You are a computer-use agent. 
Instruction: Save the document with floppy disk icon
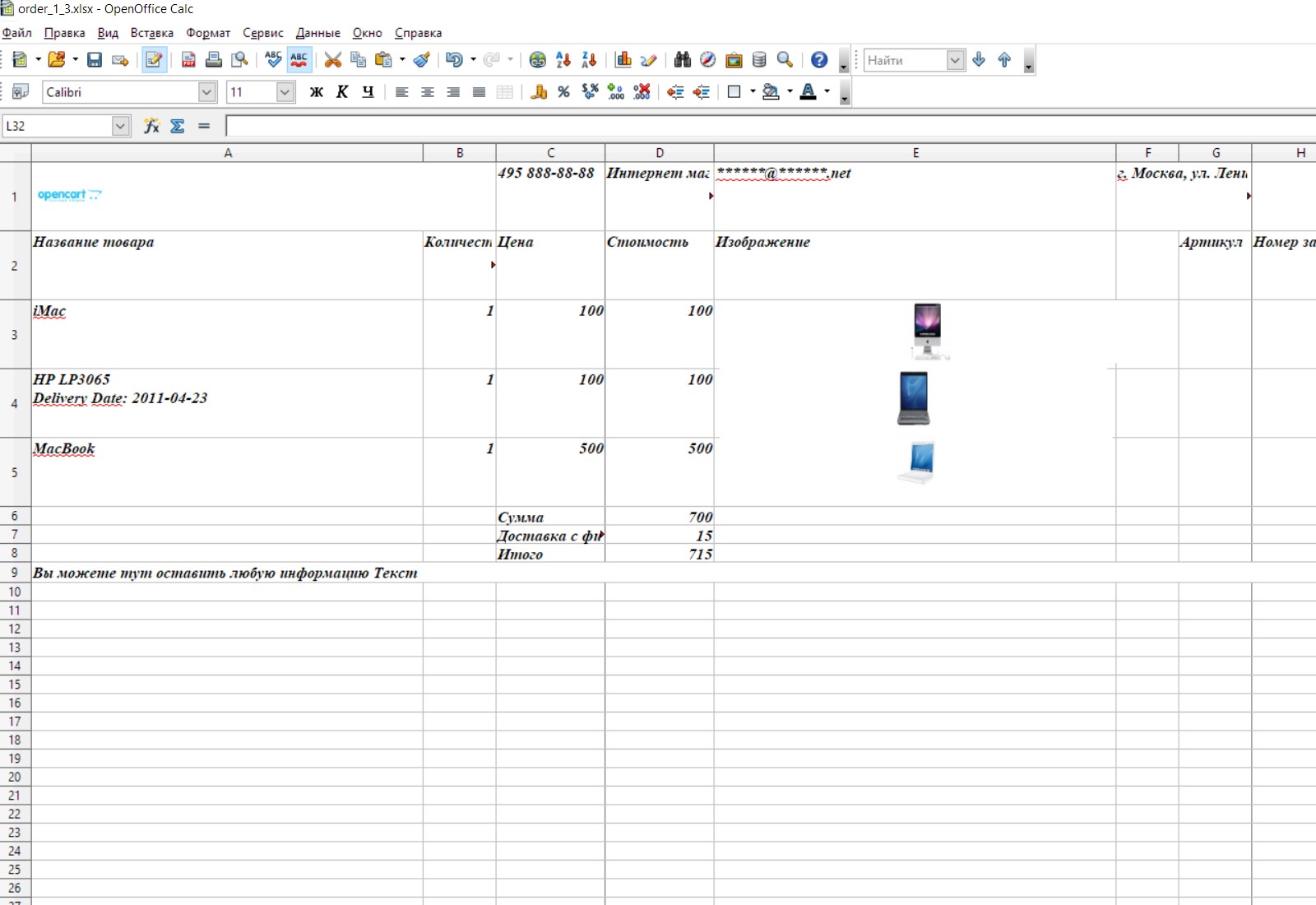tap(95, 60)
